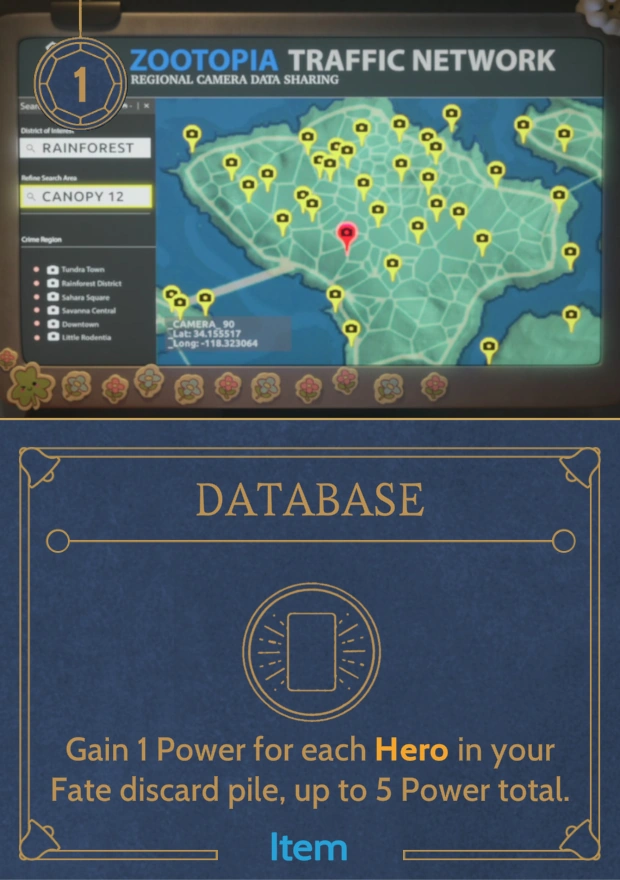Select the Savanna Central region label
Image resolution: width=620 pixels, height=880 pixels.
pyautogui.click(x=89, y=310)
